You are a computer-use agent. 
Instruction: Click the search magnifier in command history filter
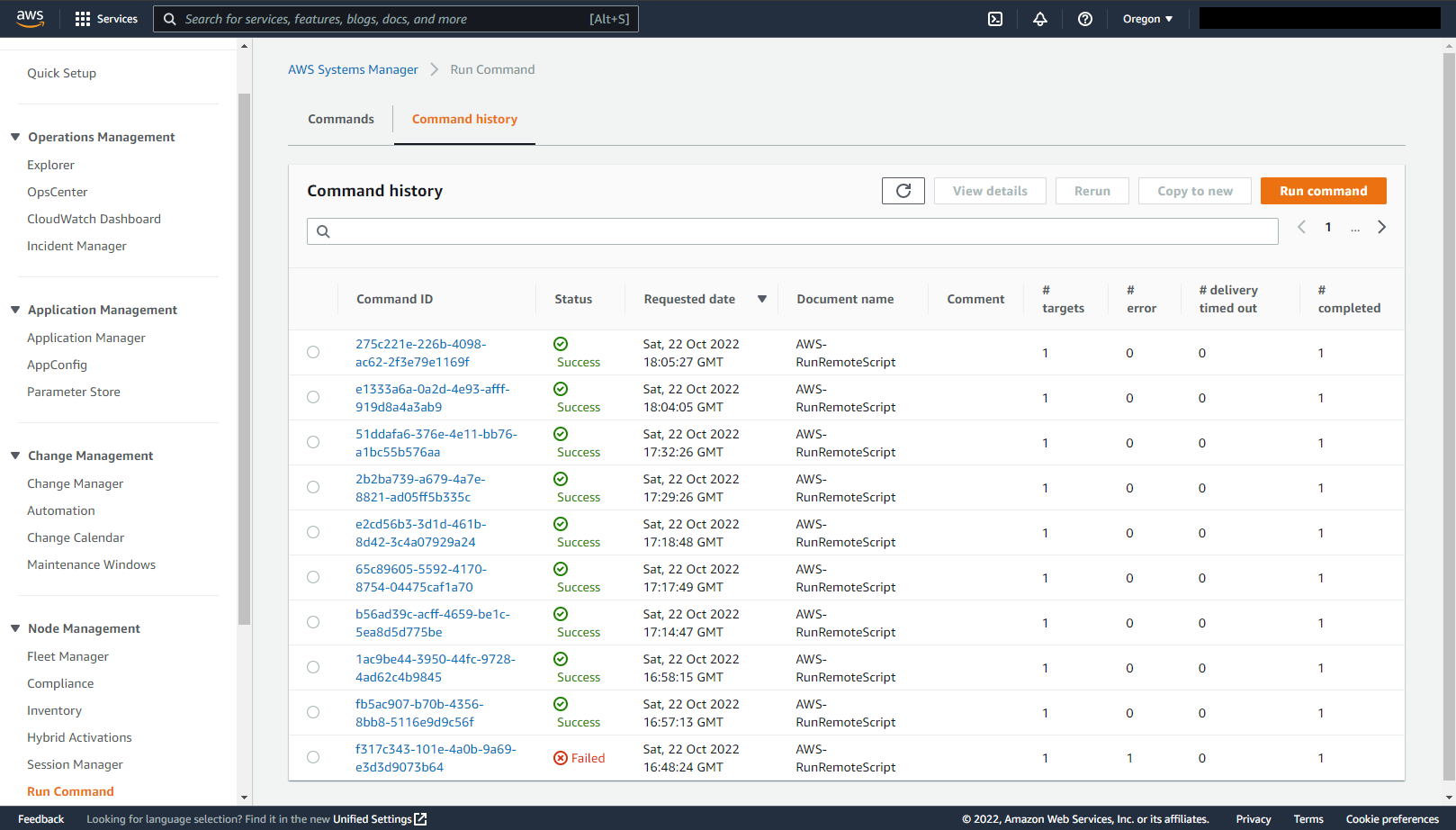pos(323,231)
